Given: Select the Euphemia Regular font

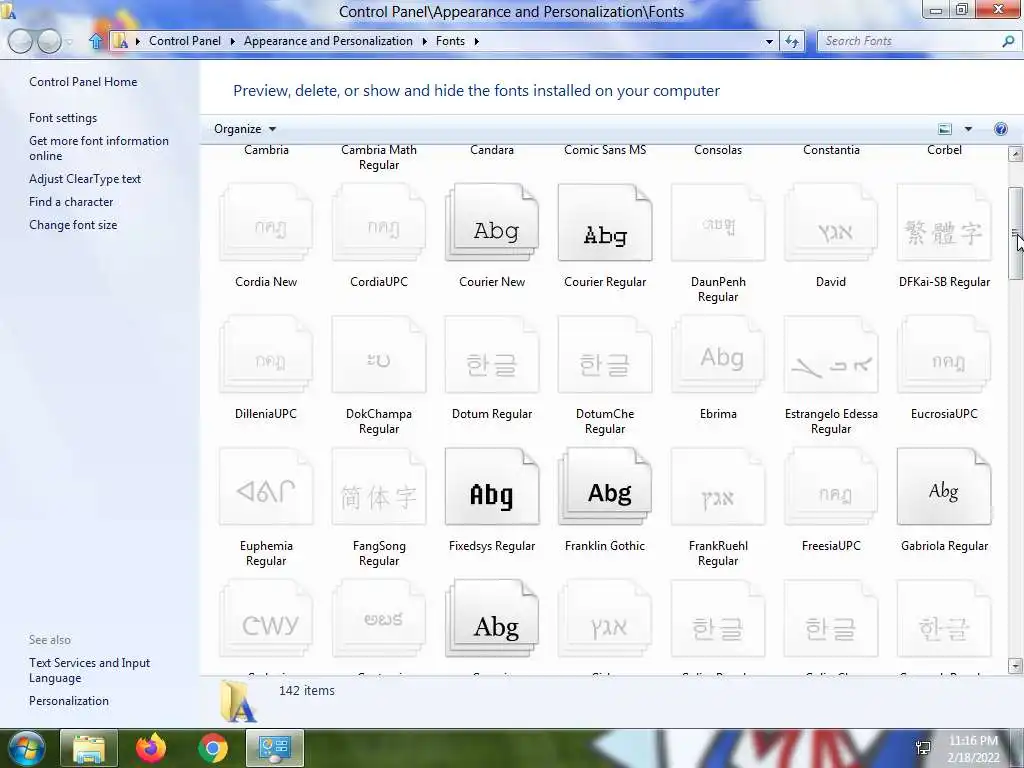Looking at the screenshot, I should click(266, 487).
